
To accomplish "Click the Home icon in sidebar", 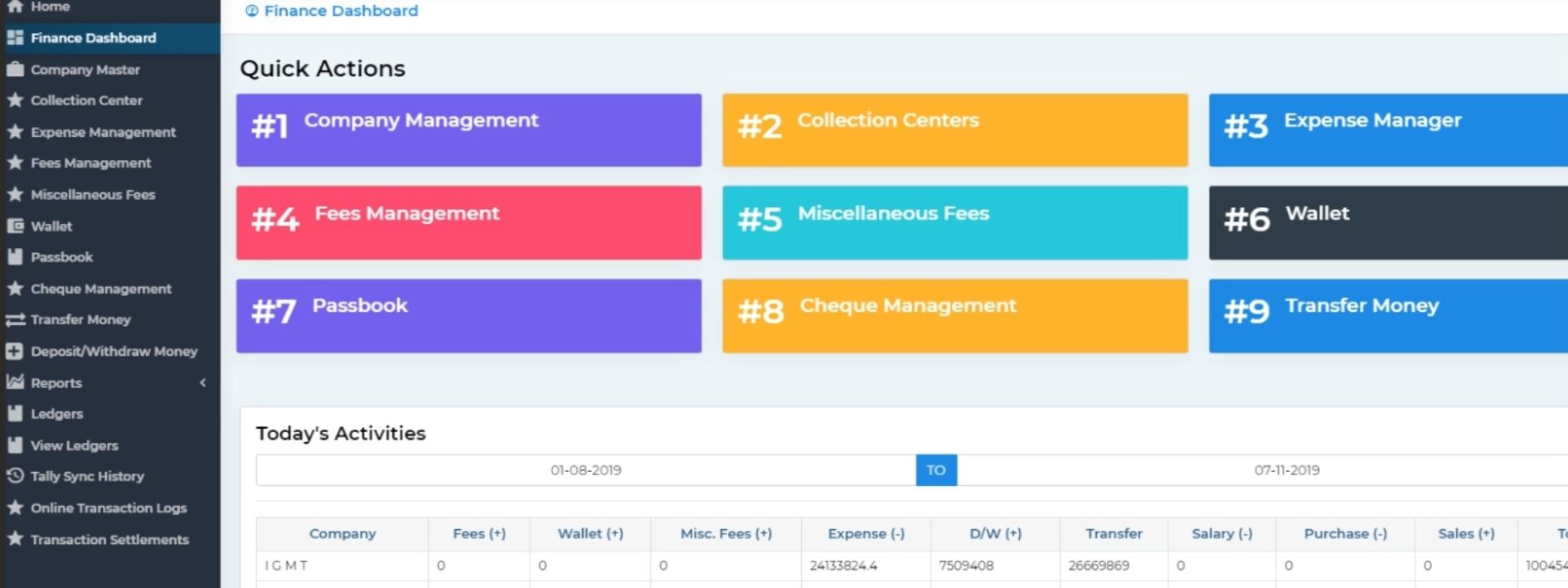I will coord(15,6).
